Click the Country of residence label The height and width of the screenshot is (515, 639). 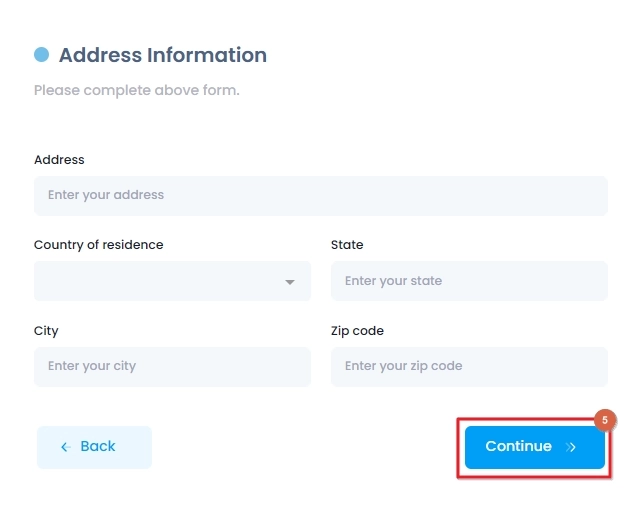click(x=99, y=245)
